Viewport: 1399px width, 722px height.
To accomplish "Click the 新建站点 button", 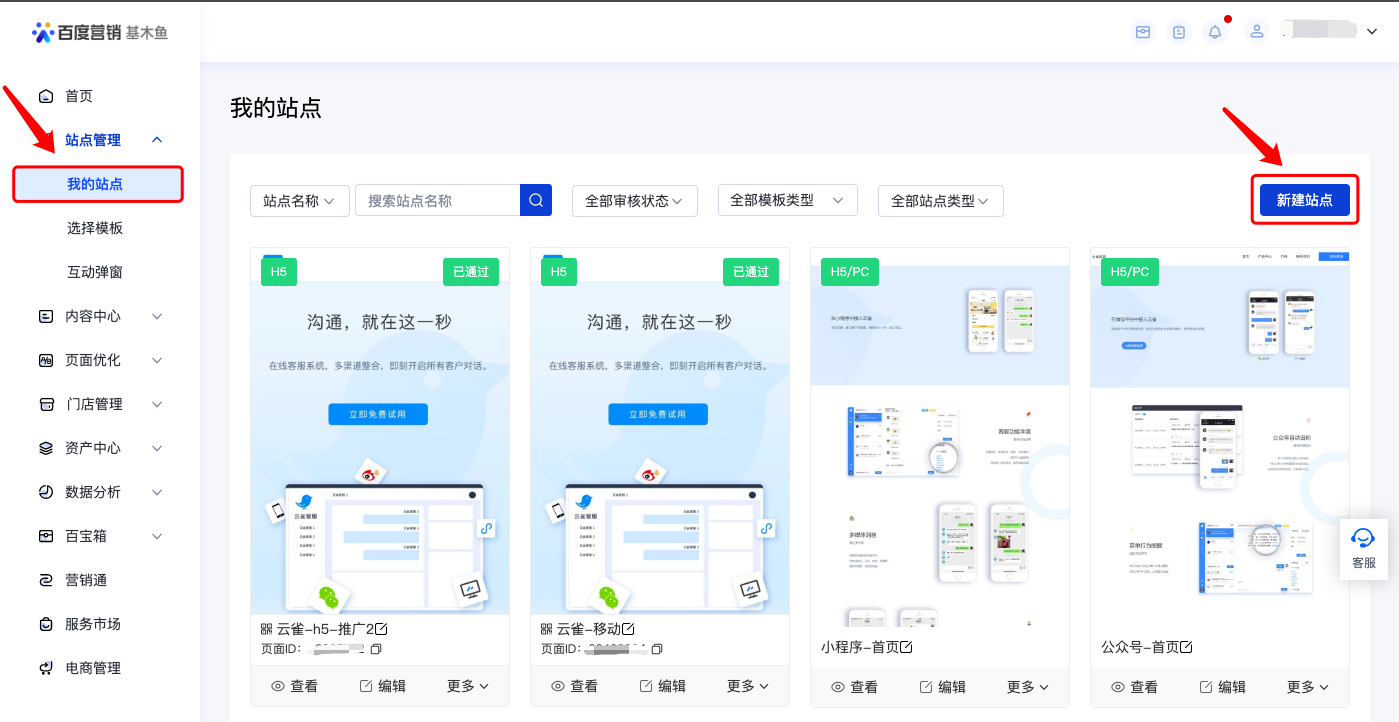I will (1304, 199).
